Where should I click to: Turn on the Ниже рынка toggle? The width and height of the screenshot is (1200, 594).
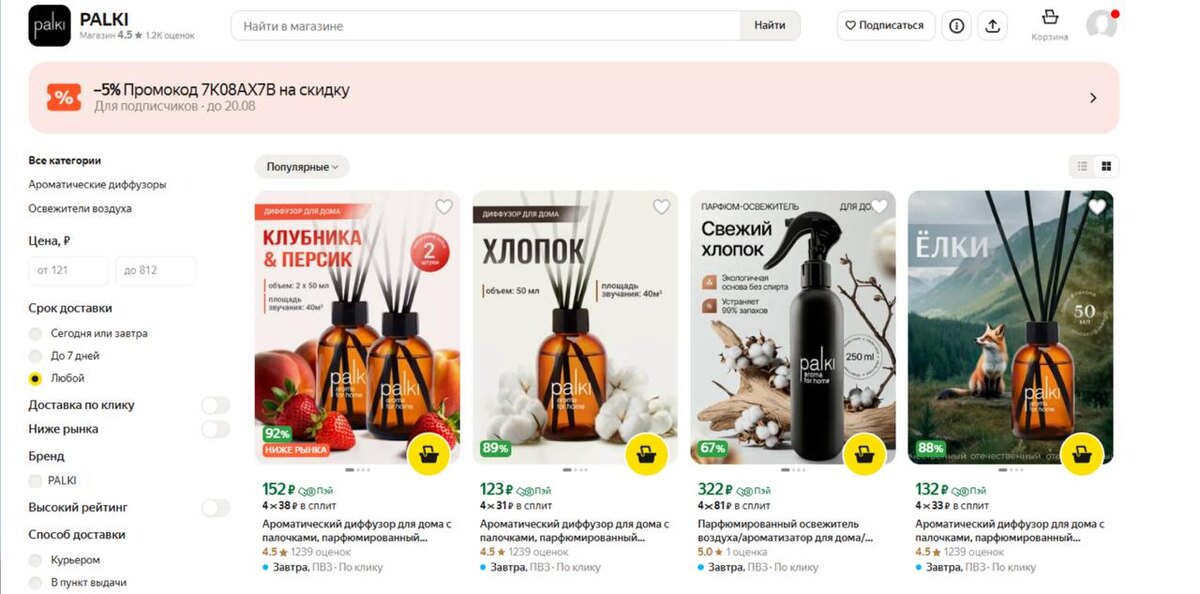(x=215, y=429)
